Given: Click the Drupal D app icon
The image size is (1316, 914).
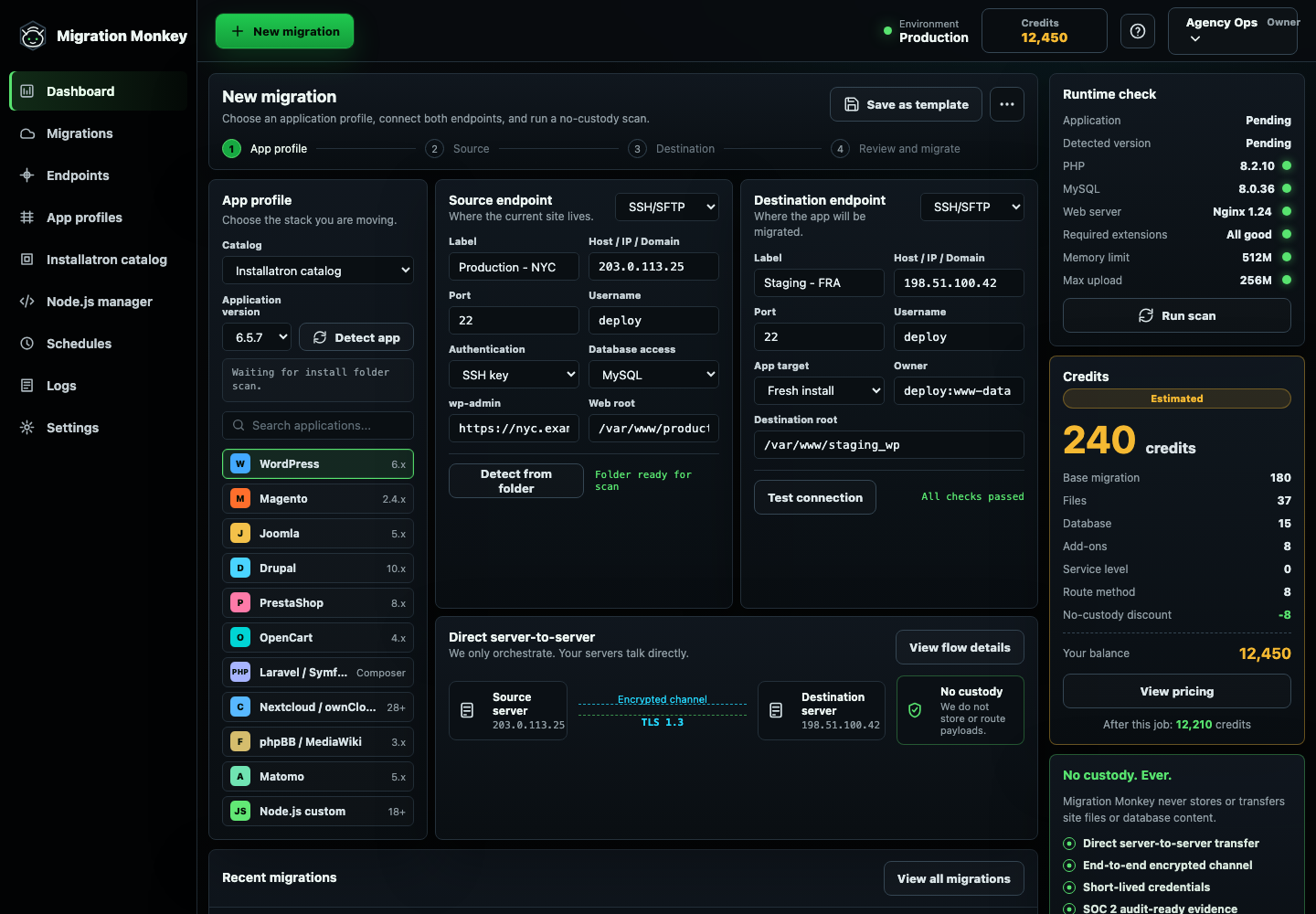Looking at the screenshot, I should (x=240, y=568).
